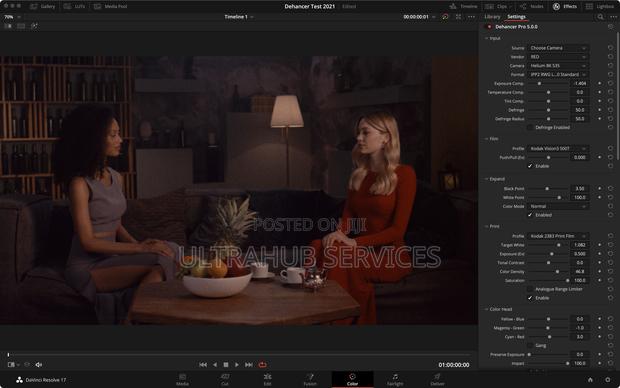Toggle Dehancer Pro 5.0.0 plugin on/off
The width and height of the screenshot is (620, 388).
tap(489, 27)
